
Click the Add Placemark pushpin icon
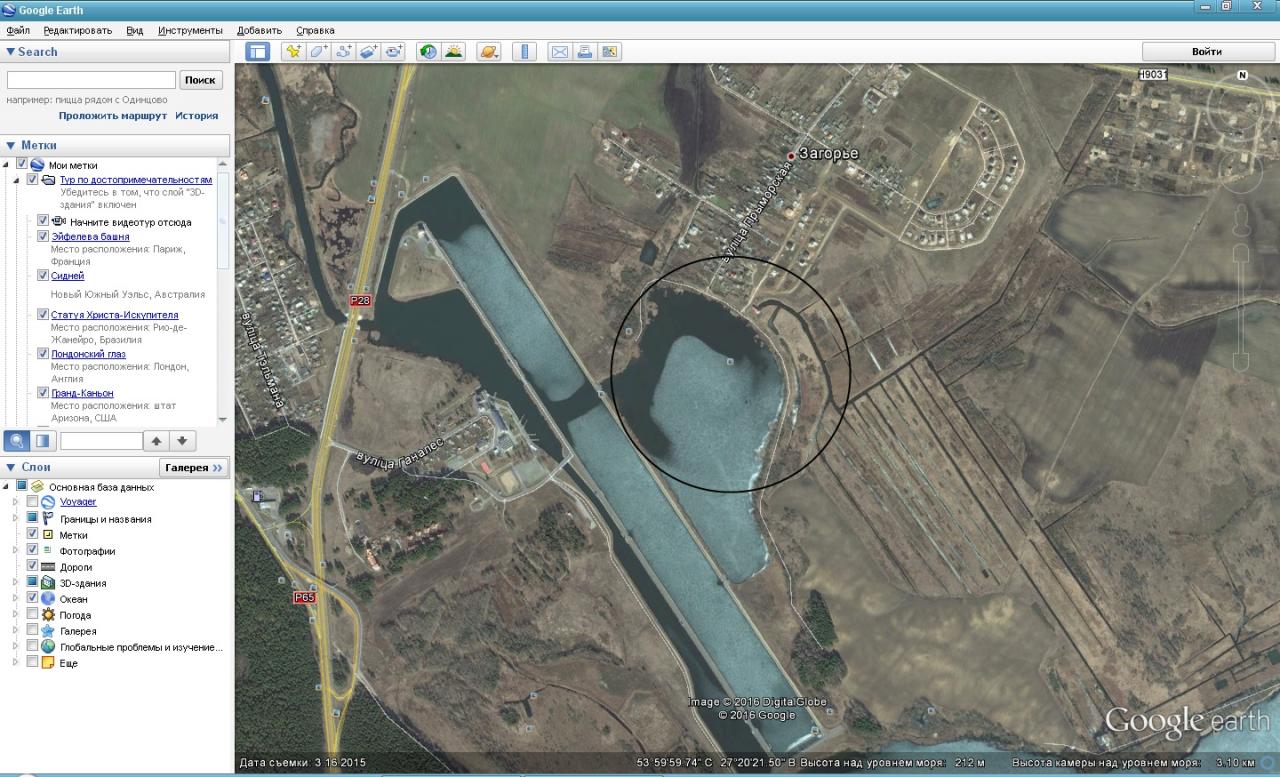pyautogui.click(x=294, y=52)
